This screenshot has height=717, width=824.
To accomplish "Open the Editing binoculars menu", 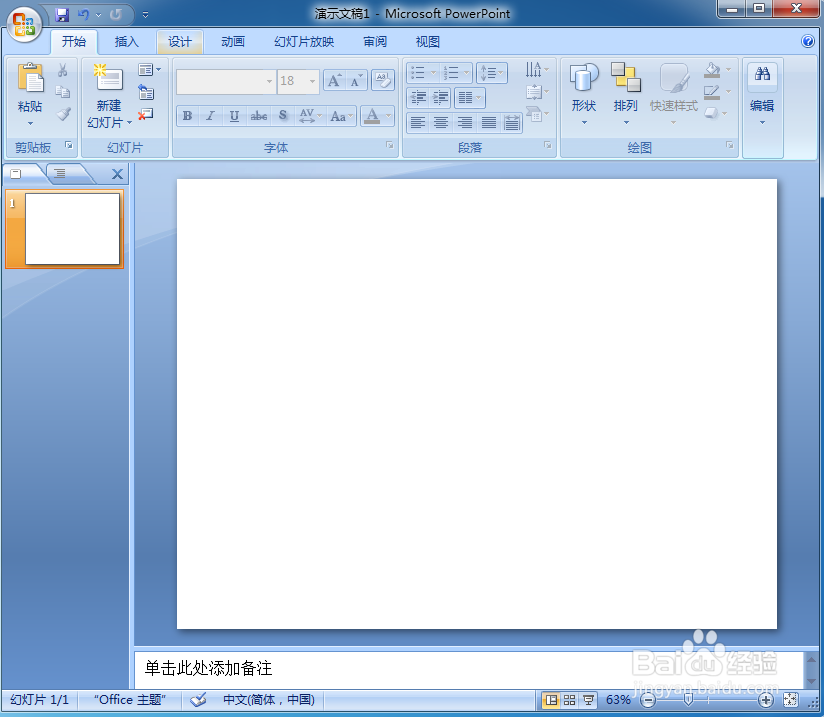I will tap(762, 95).
